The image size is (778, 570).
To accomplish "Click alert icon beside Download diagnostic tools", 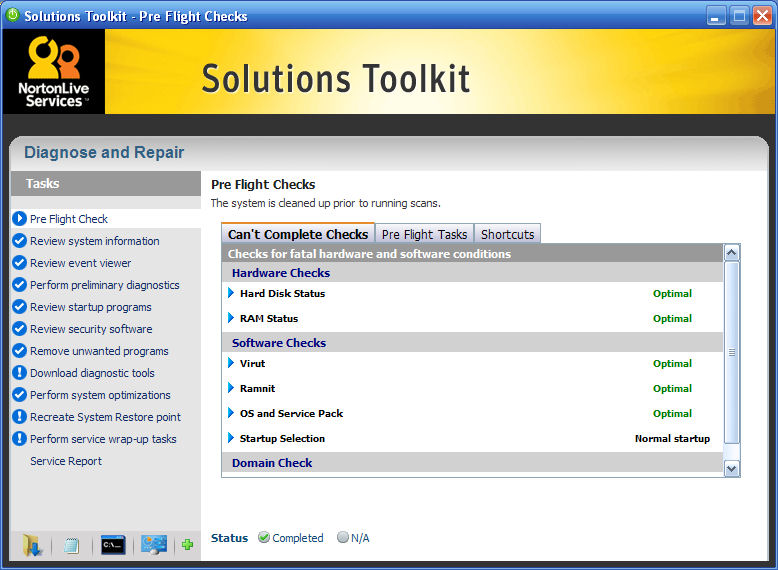I will point(19,373).
